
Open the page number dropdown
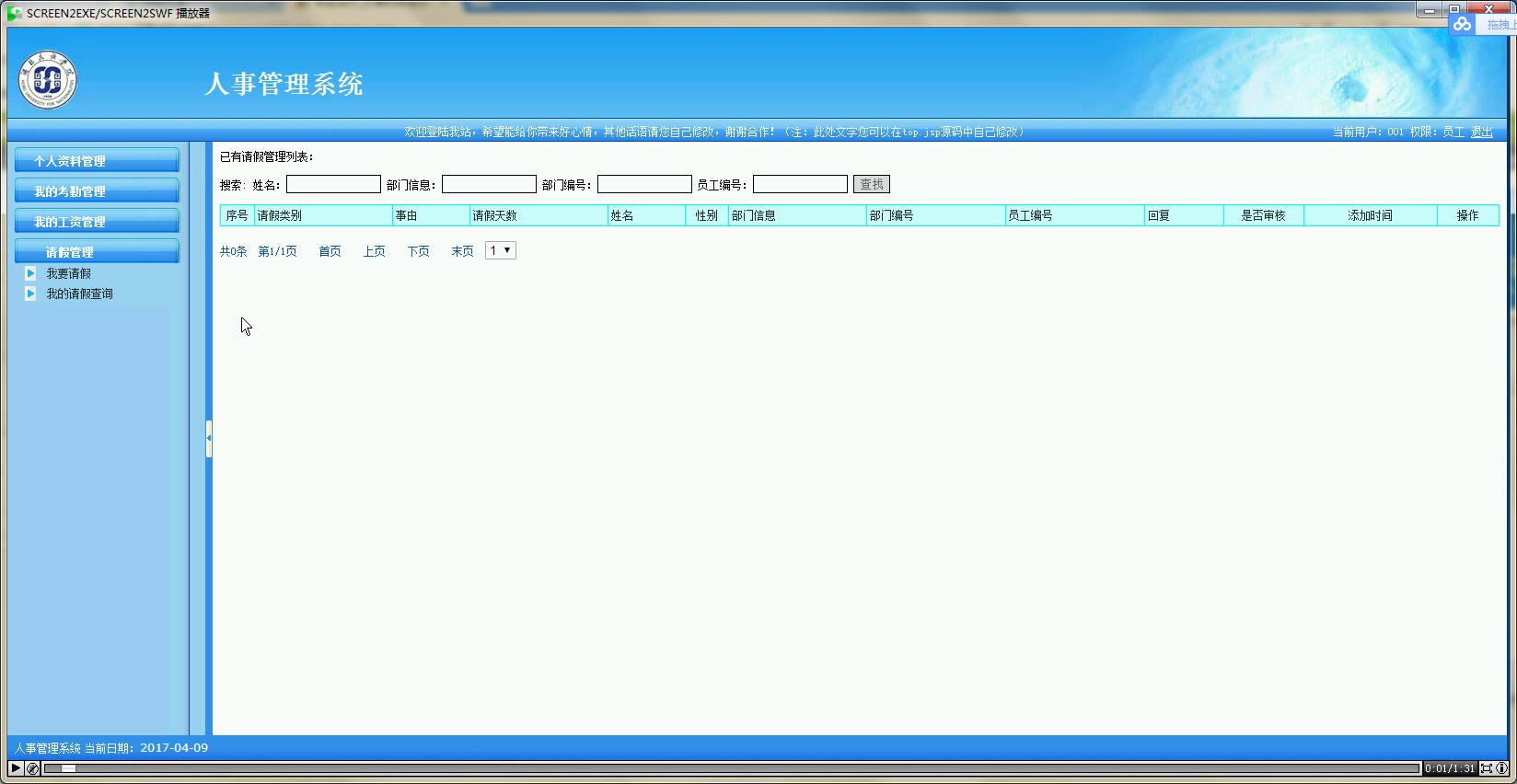501,250
